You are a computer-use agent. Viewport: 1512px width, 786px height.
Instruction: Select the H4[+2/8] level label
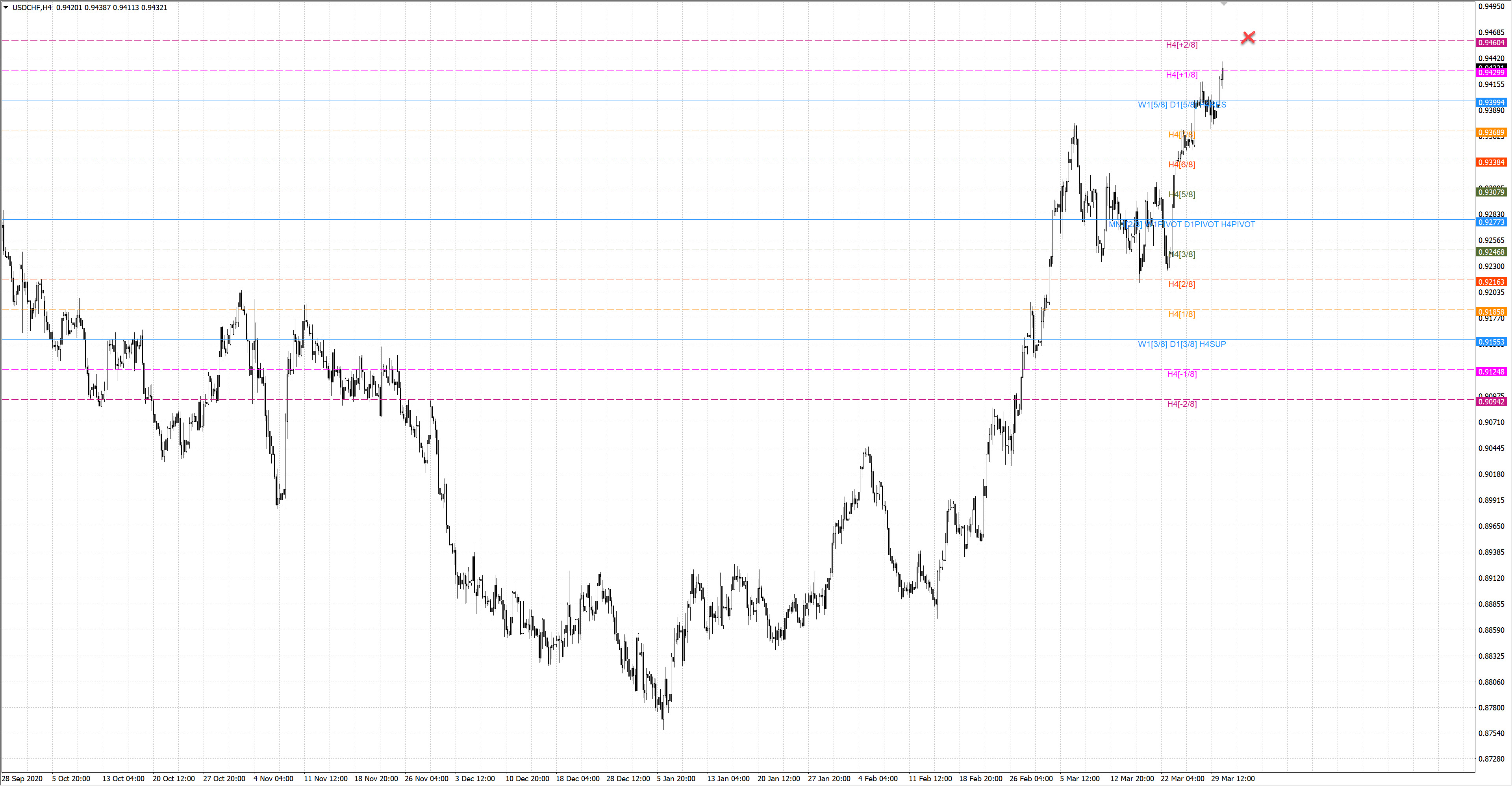coord(1182,44)
